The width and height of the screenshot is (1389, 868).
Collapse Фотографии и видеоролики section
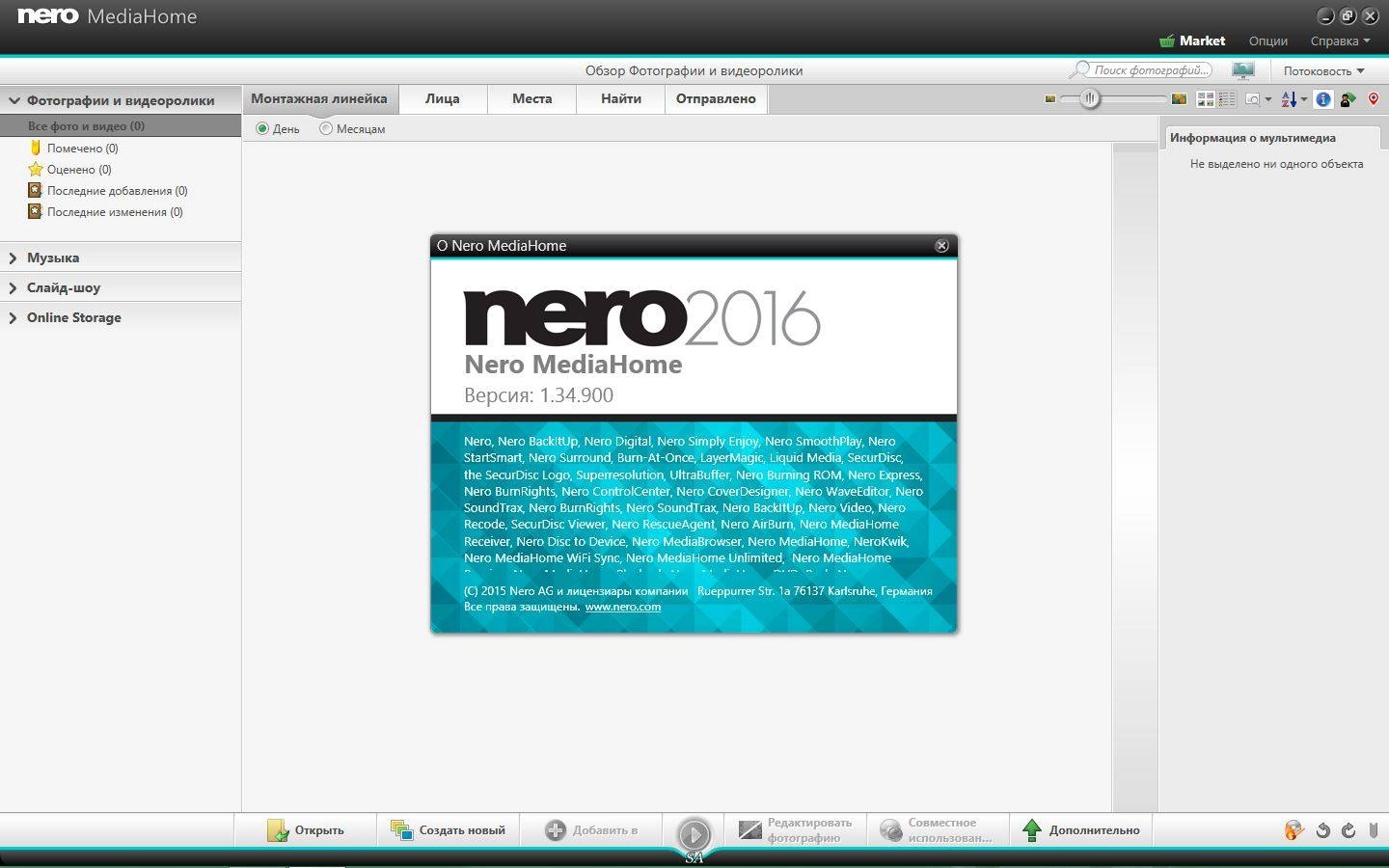[x=14, y=100]
